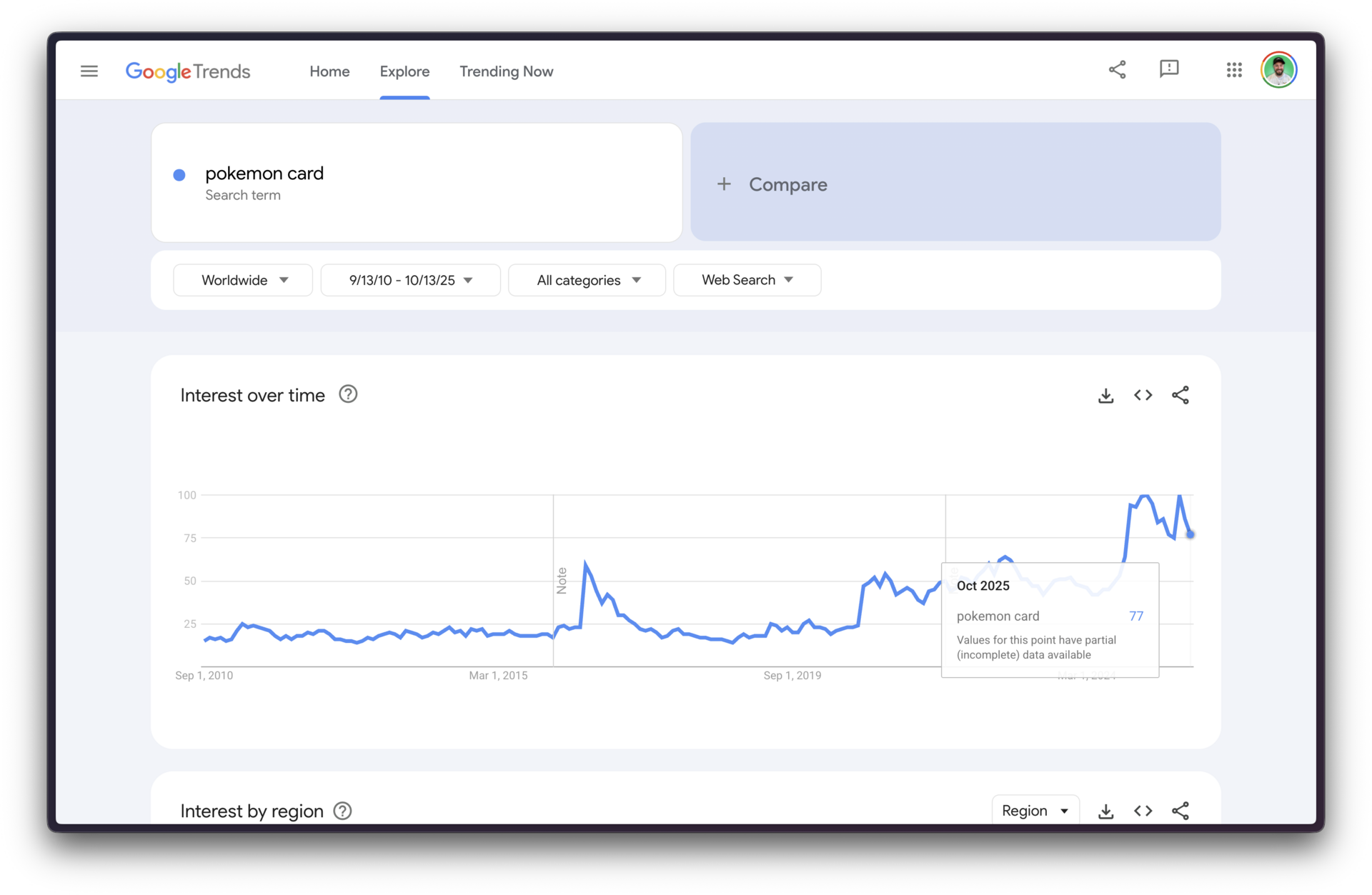Open the Google apps launcher

point(1233,69)
